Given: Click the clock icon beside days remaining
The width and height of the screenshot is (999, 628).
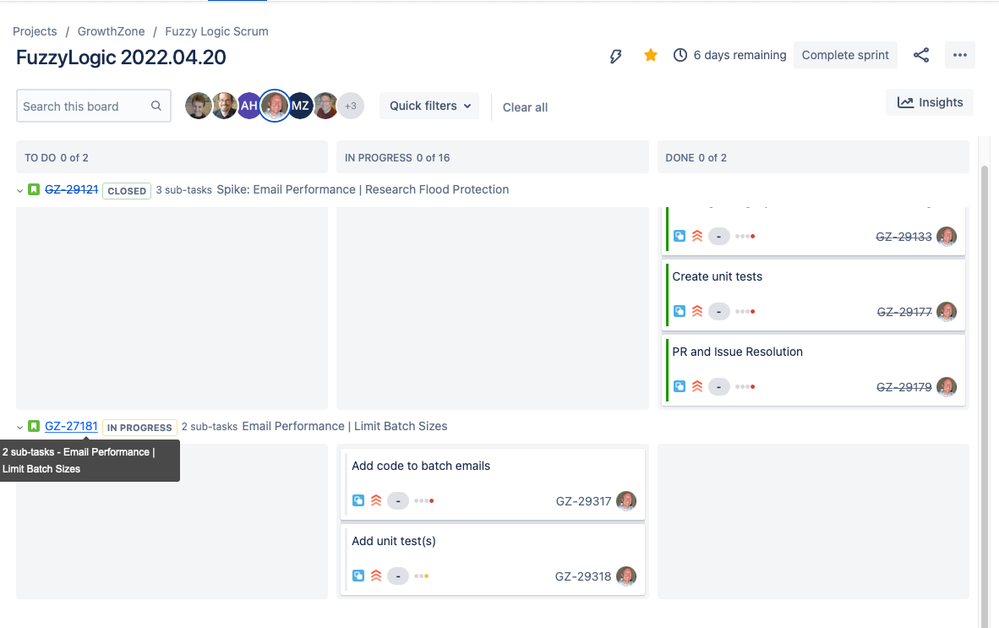Looking at the screenshot, I should 680,55.
